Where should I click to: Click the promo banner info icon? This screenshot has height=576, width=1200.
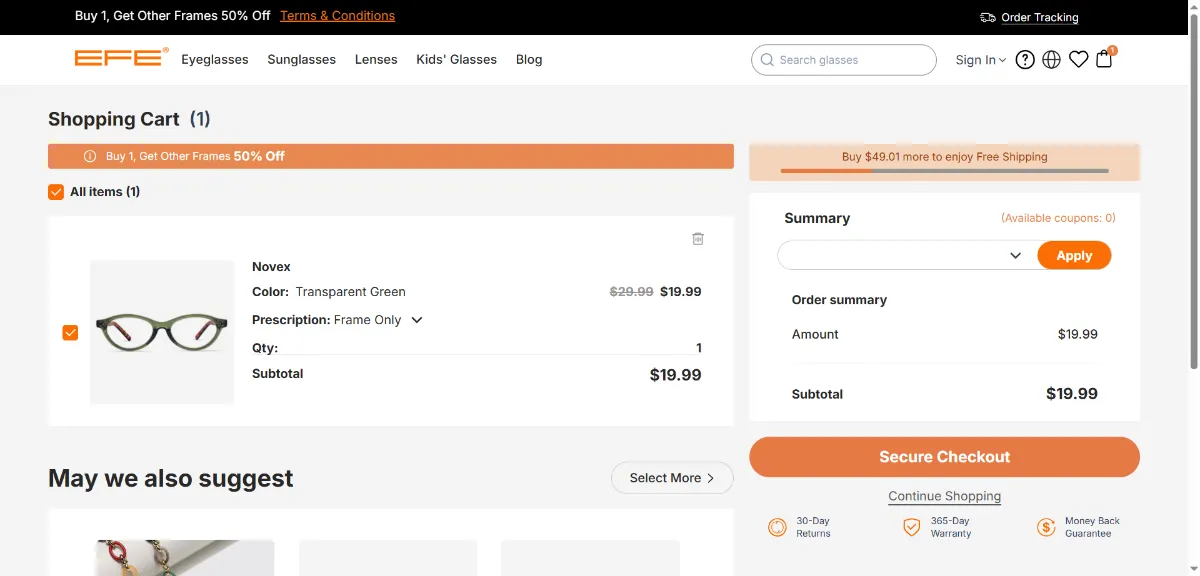(x=90, y=156)
